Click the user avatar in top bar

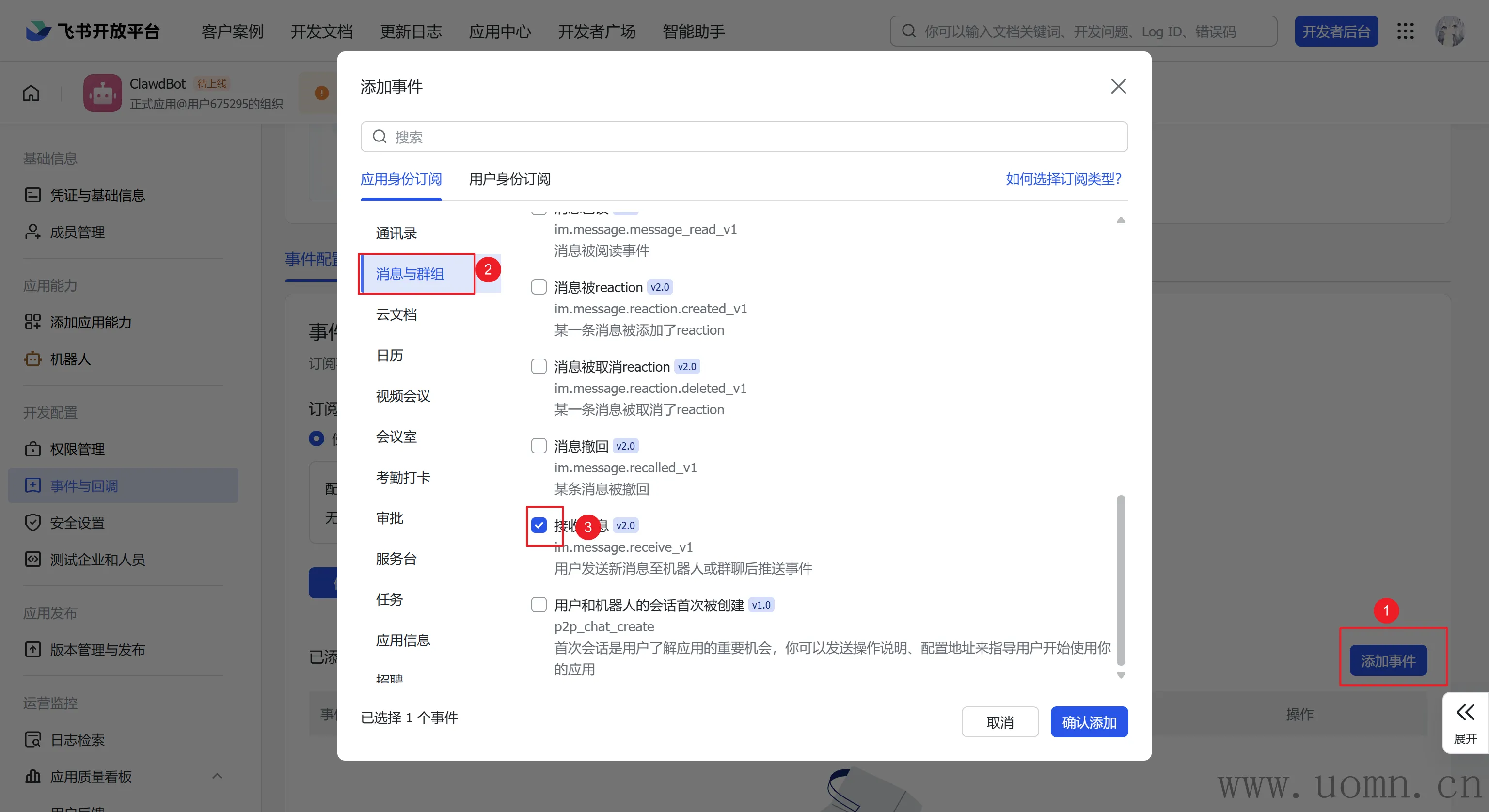click(1450, 31)
